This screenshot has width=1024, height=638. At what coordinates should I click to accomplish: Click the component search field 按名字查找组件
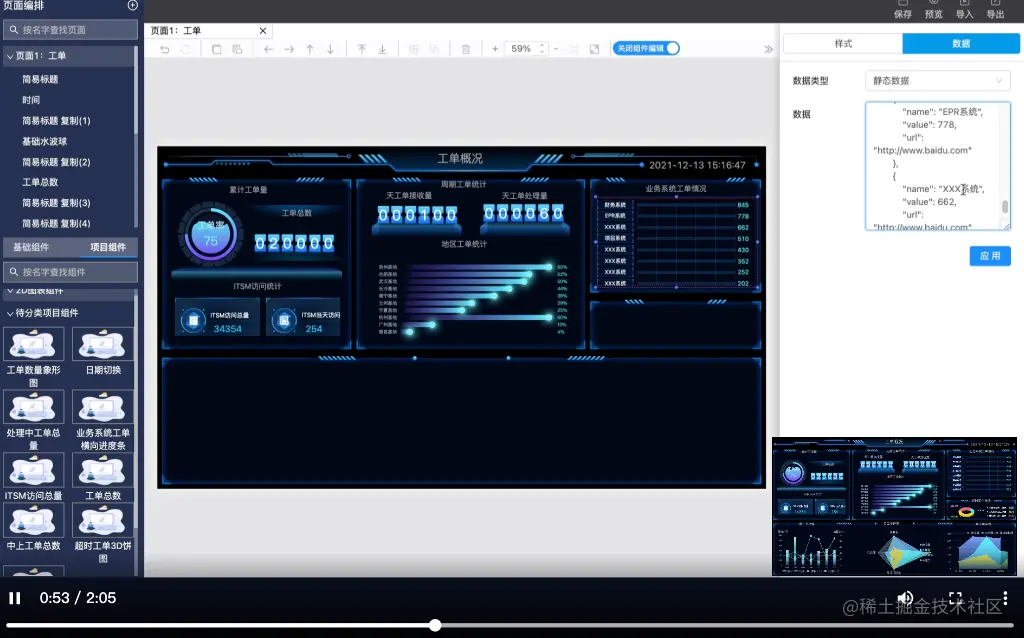pos(71,272)
